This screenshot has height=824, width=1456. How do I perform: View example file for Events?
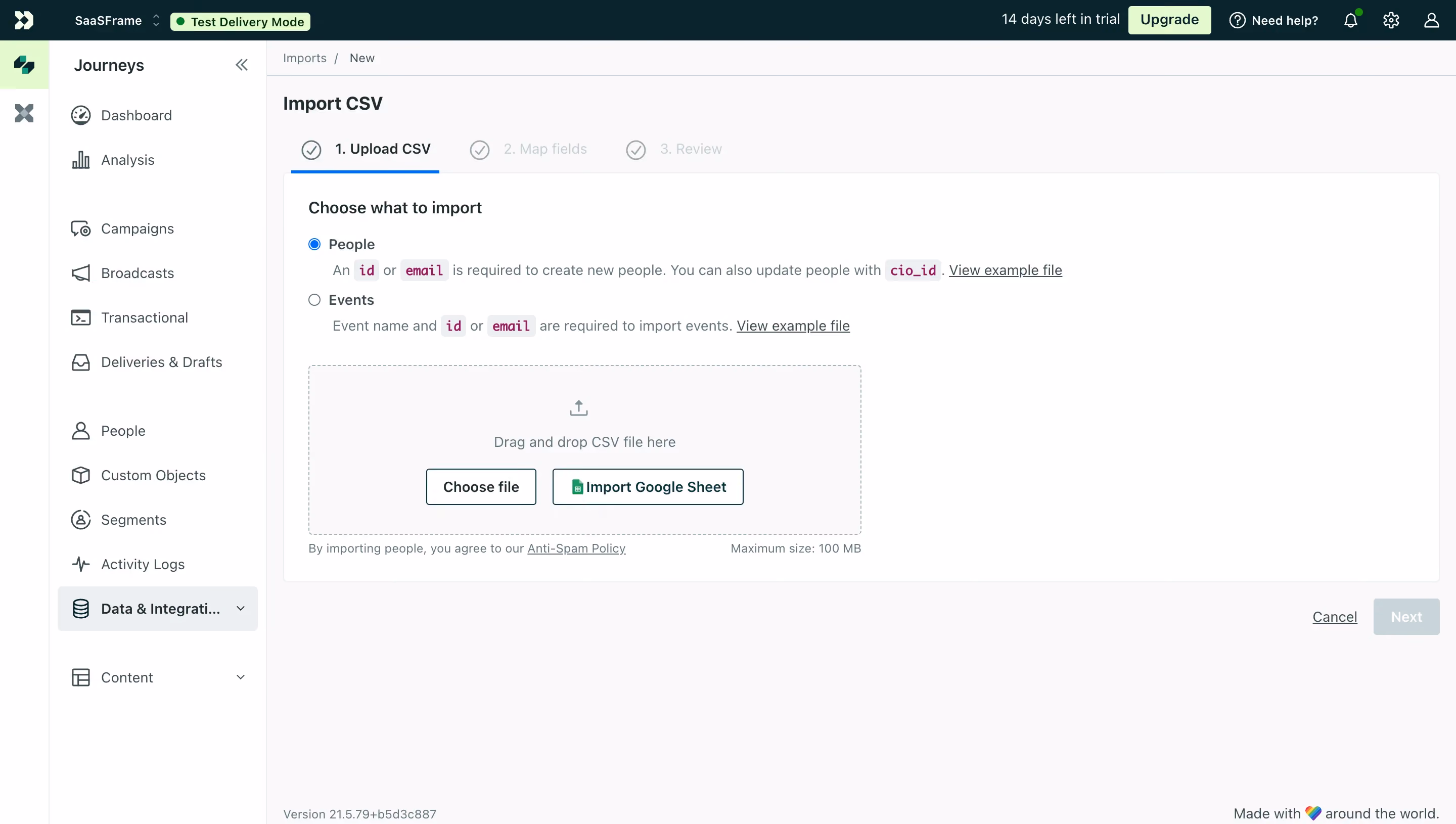pos(793,326)
